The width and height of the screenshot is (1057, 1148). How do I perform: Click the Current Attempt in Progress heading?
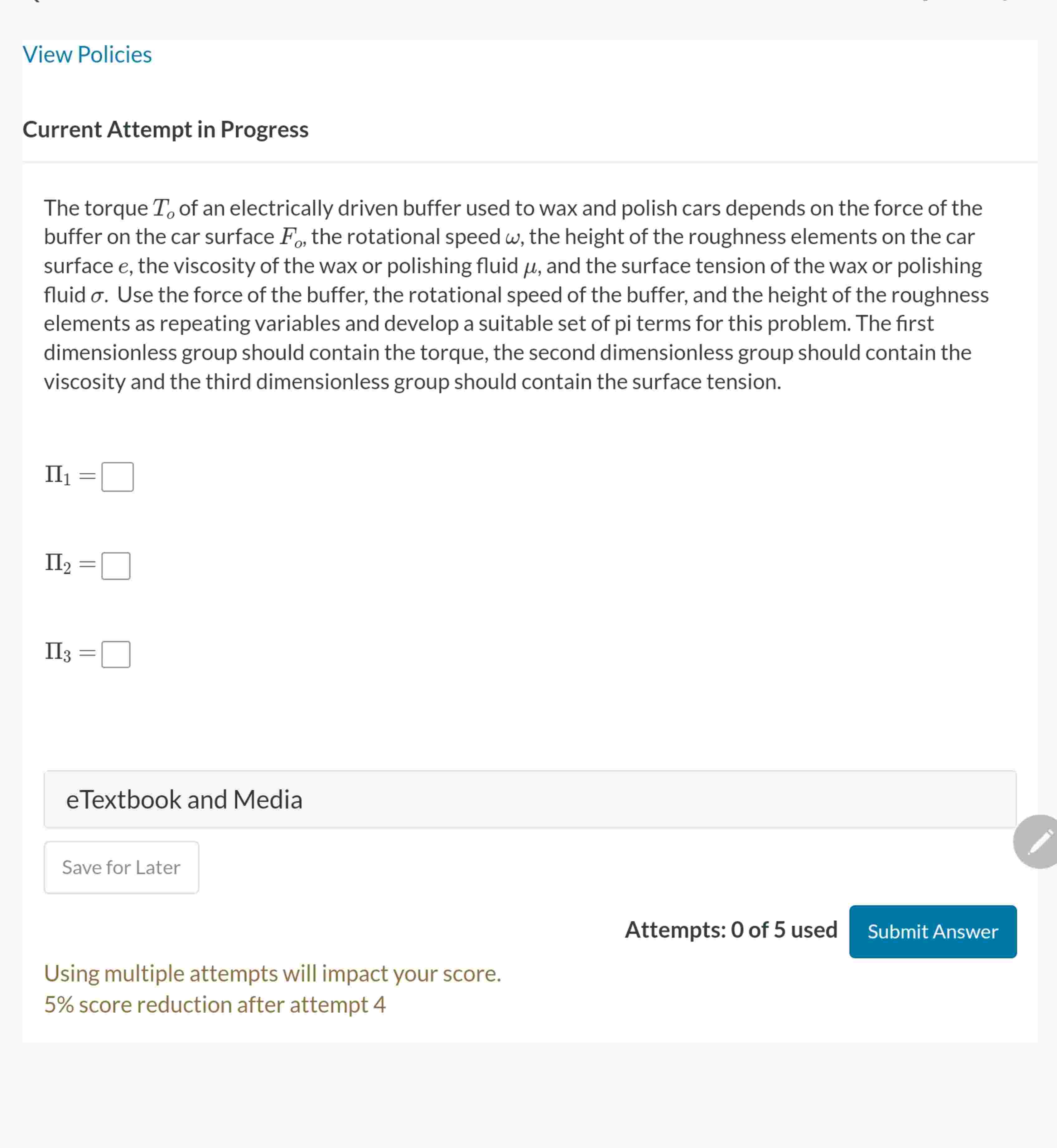pos(165,129)
